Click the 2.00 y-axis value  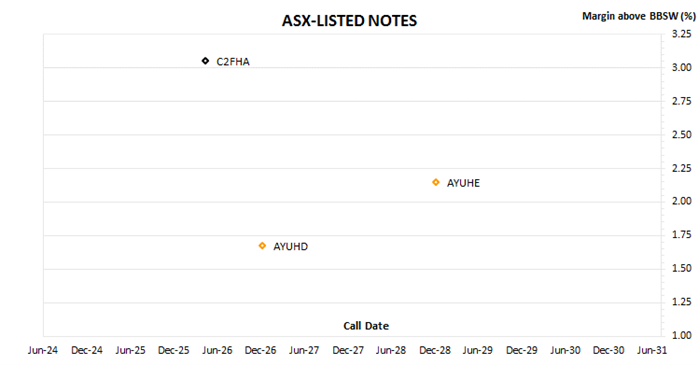682,201
